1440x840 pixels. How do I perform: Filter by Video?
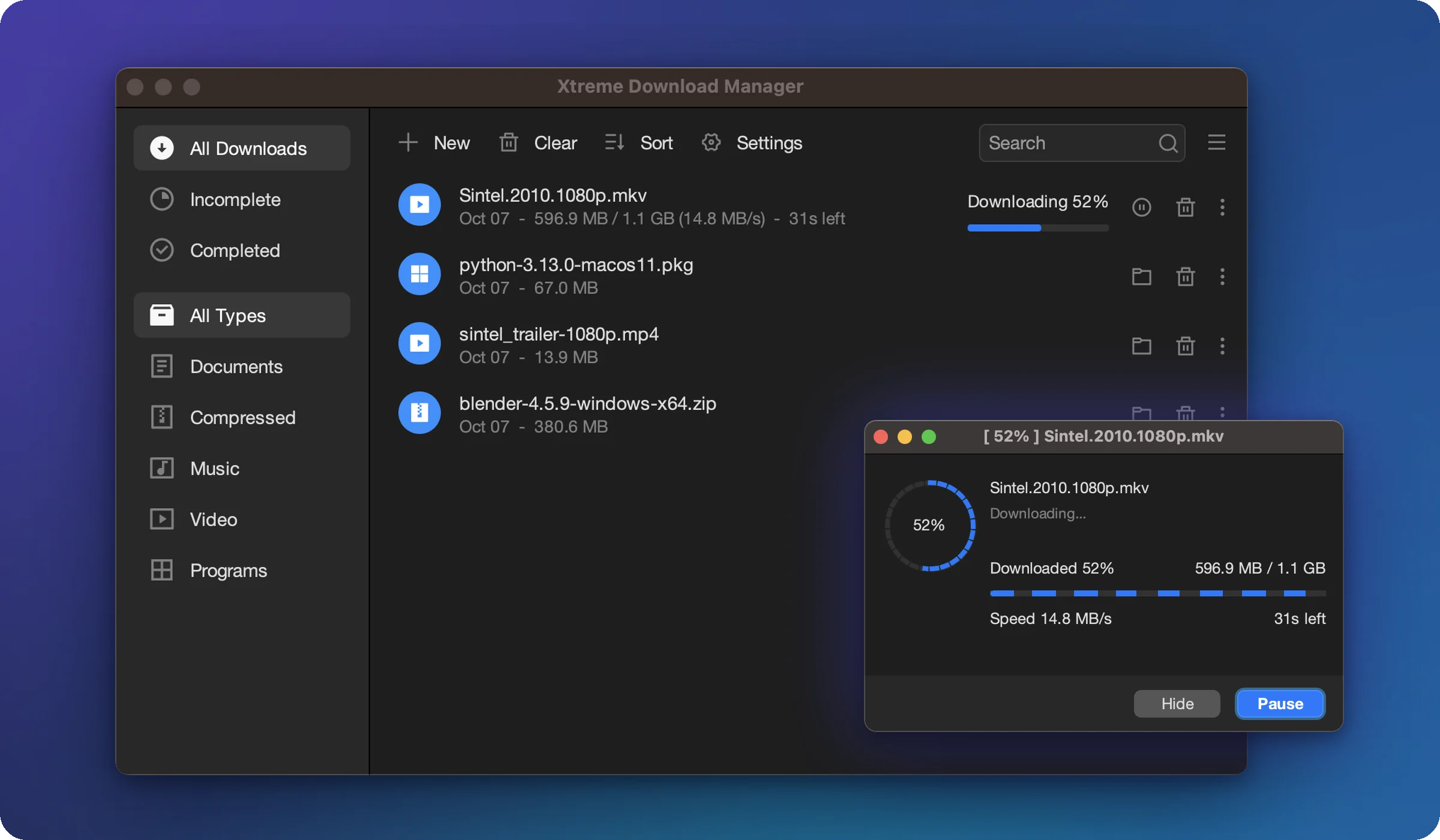(242, 519)
